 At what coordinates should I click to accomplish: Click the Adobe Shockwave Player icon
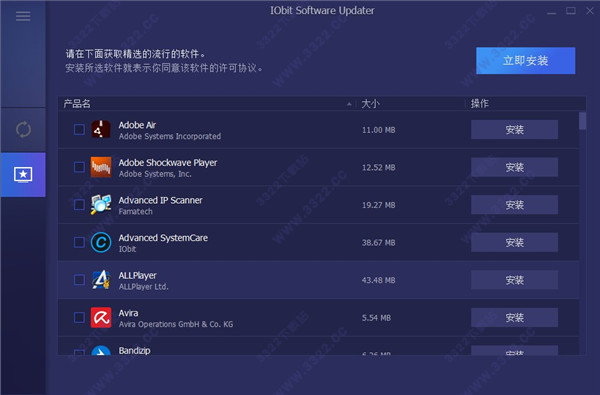pyautogui.click(x=101, y=167)
